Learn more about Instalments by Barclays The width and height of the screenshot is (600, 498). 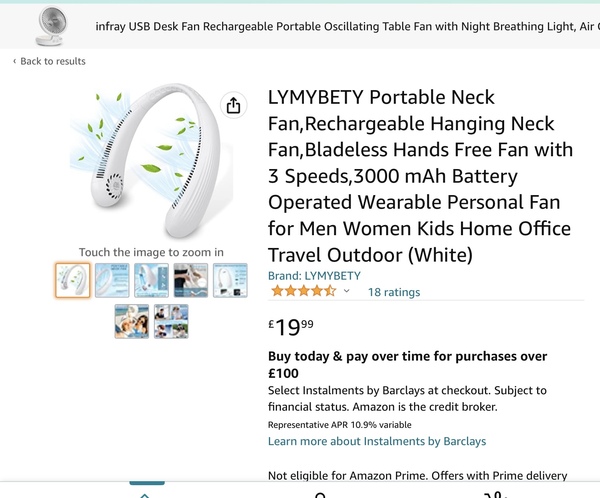(362, 441)
